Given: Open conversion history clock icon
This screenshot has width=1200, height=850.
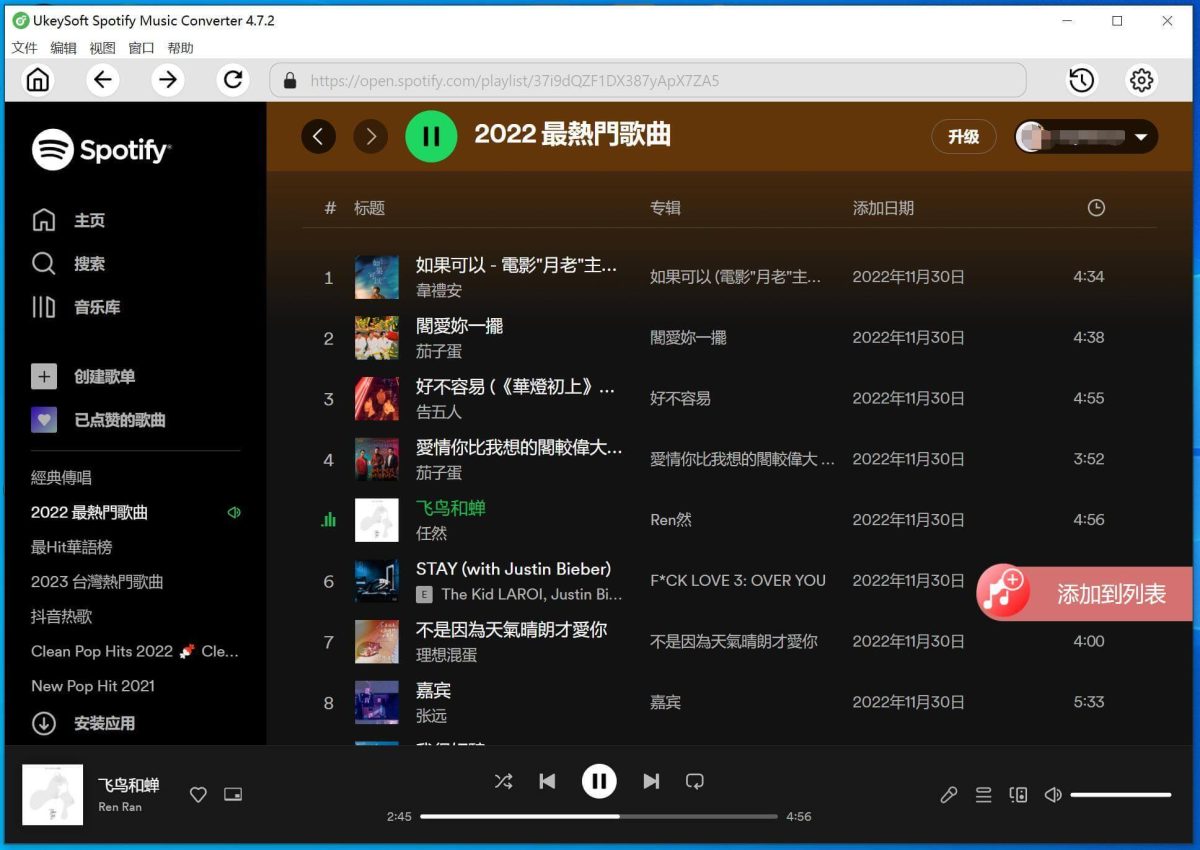Looking at the screenshot, I should pos(1081,80).
